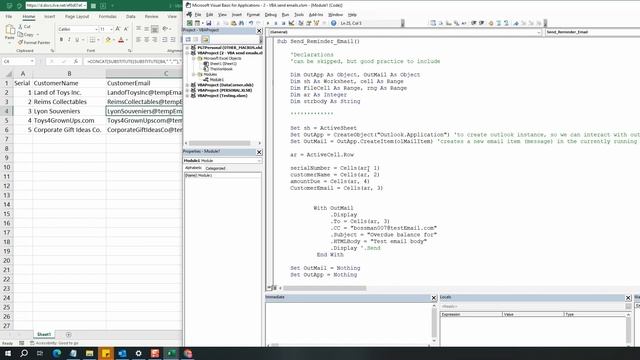This screenshot has width=640, height=360.
Task: Open Name Box dropdown showing C4
Action: coord(31,61)
